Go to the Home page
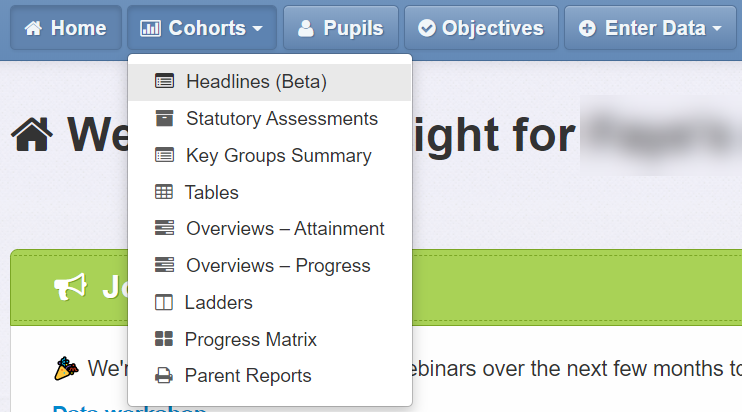Screen dimensions: 742x412 pos(66,28)
